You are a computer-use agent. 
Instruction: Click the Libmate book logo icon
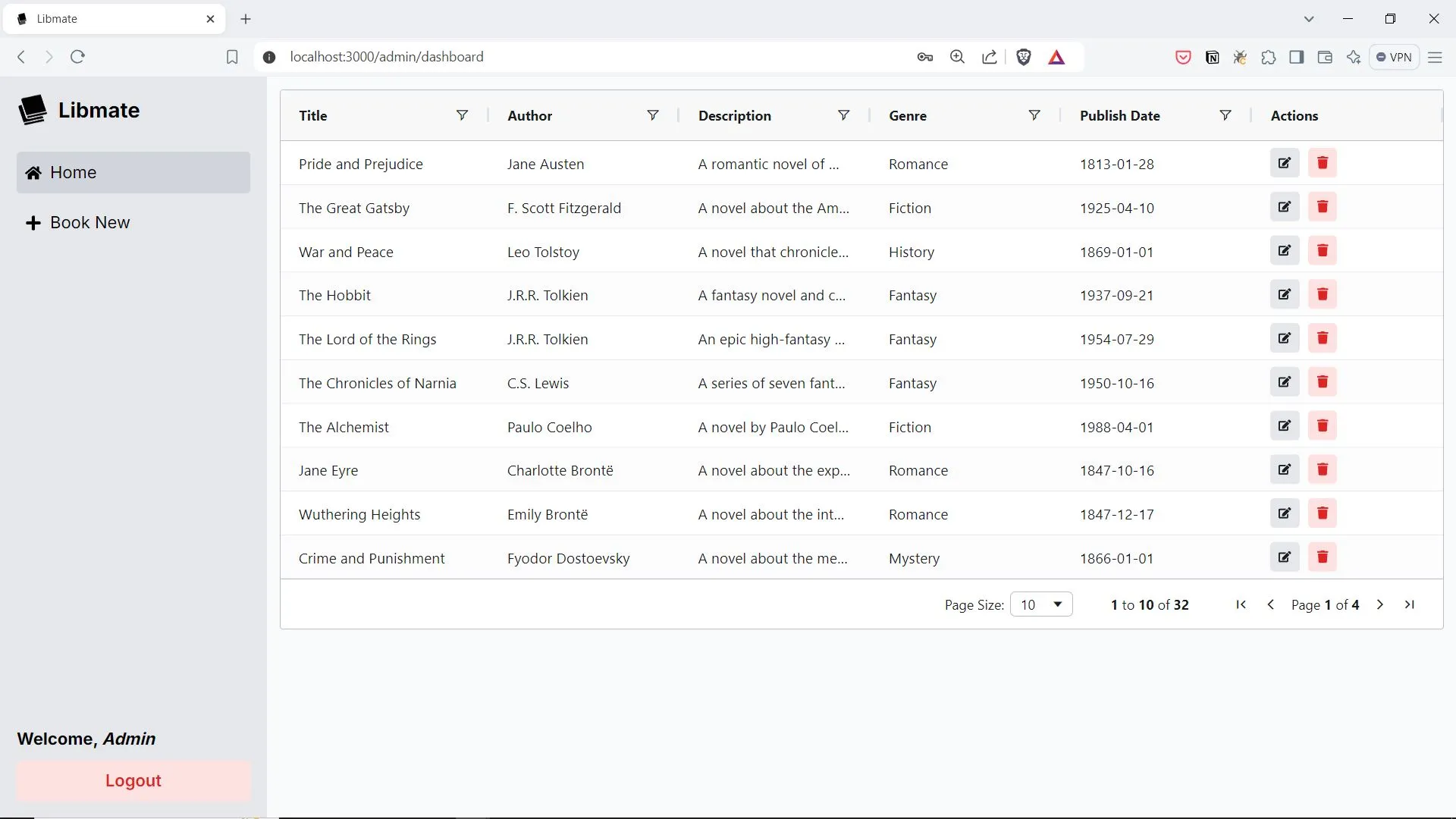point(33,110)
